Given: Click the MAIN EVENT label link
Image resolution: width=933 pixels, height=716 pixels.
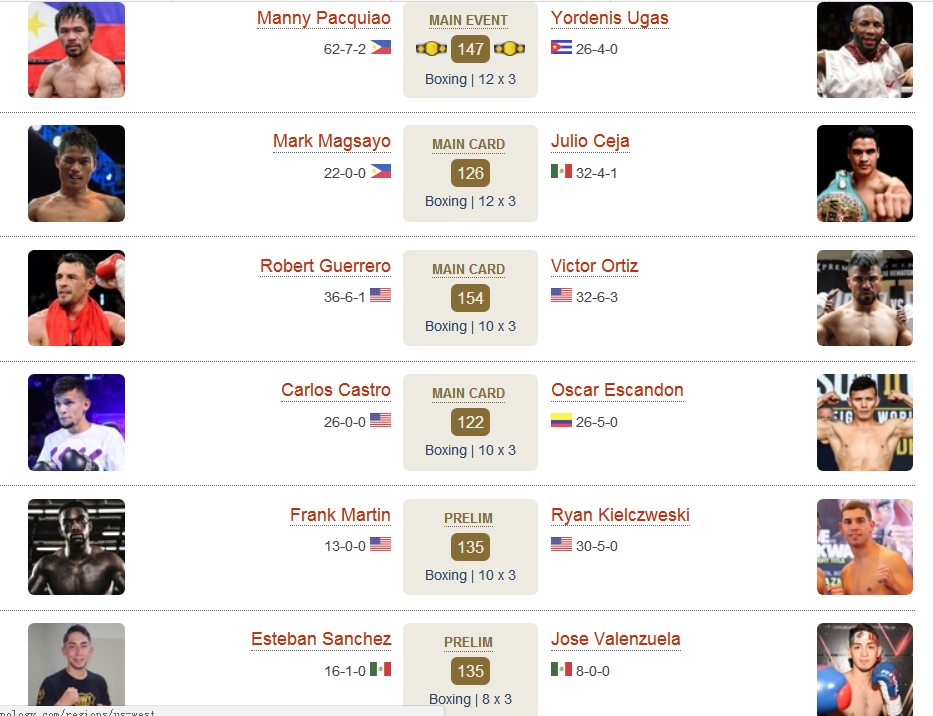Looking at the screenshot, I should click(x=468, y=21).
